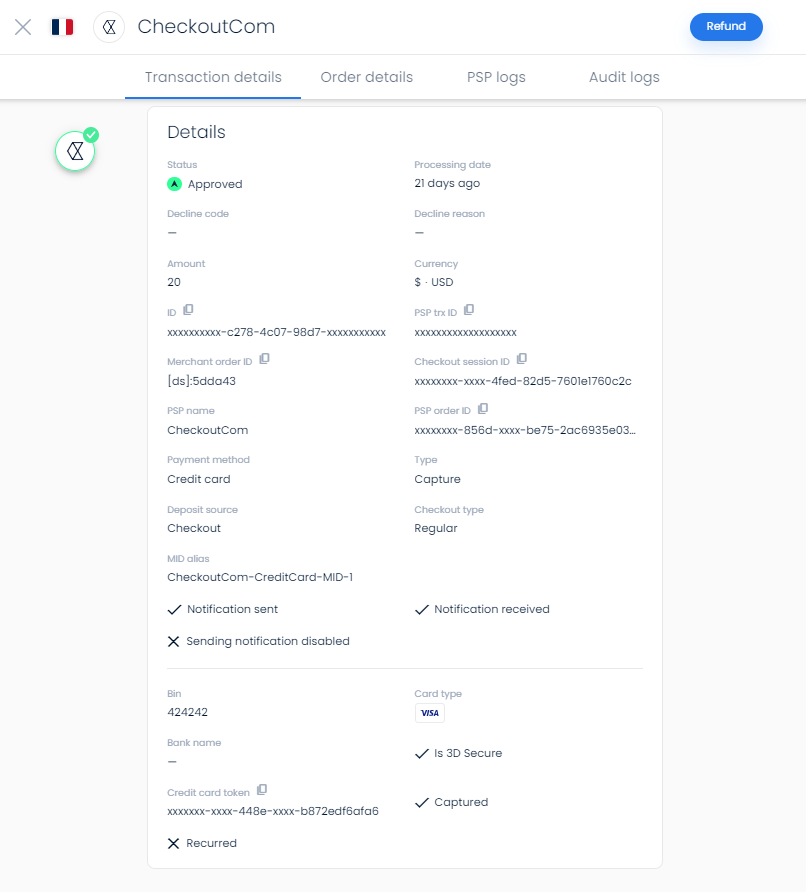Open the PSP logs tab

coord(496,77)
